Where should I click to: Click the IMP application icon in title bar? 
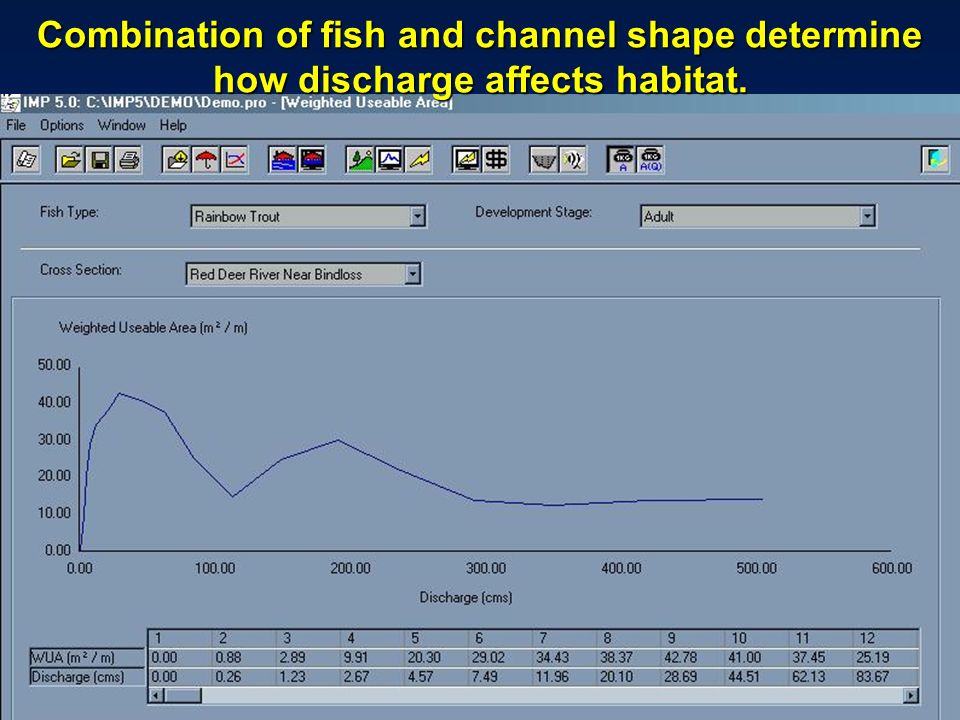coord(10,103)
